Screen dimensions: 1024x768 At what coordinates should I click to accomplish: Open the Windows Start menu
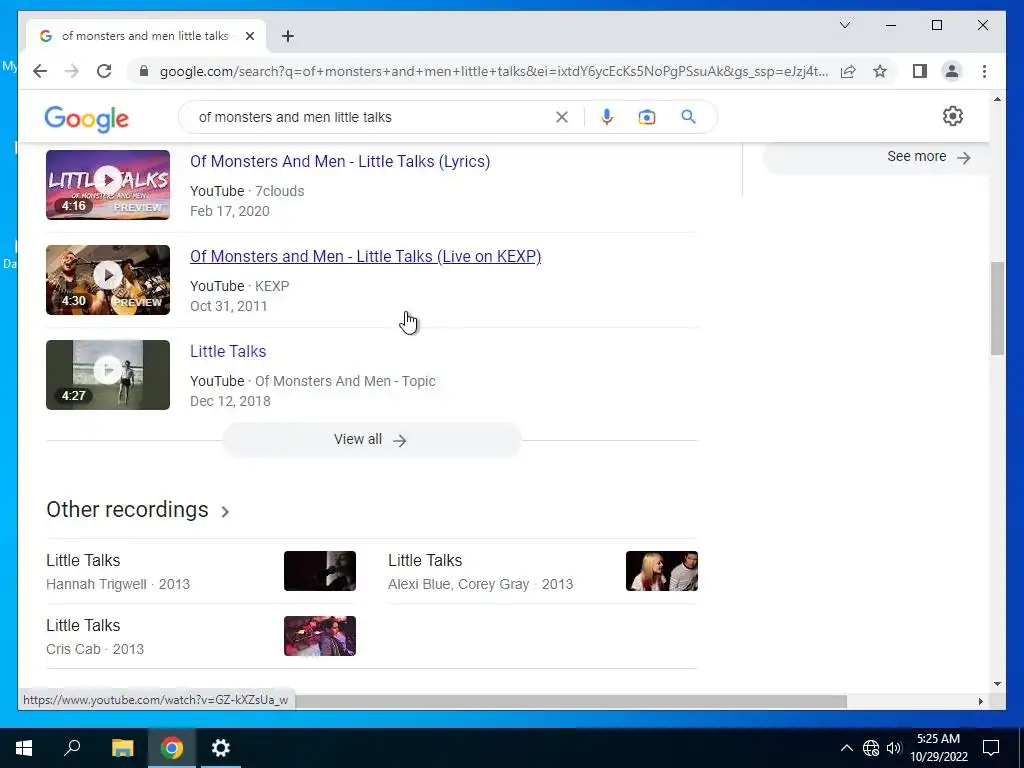[24, 748]
